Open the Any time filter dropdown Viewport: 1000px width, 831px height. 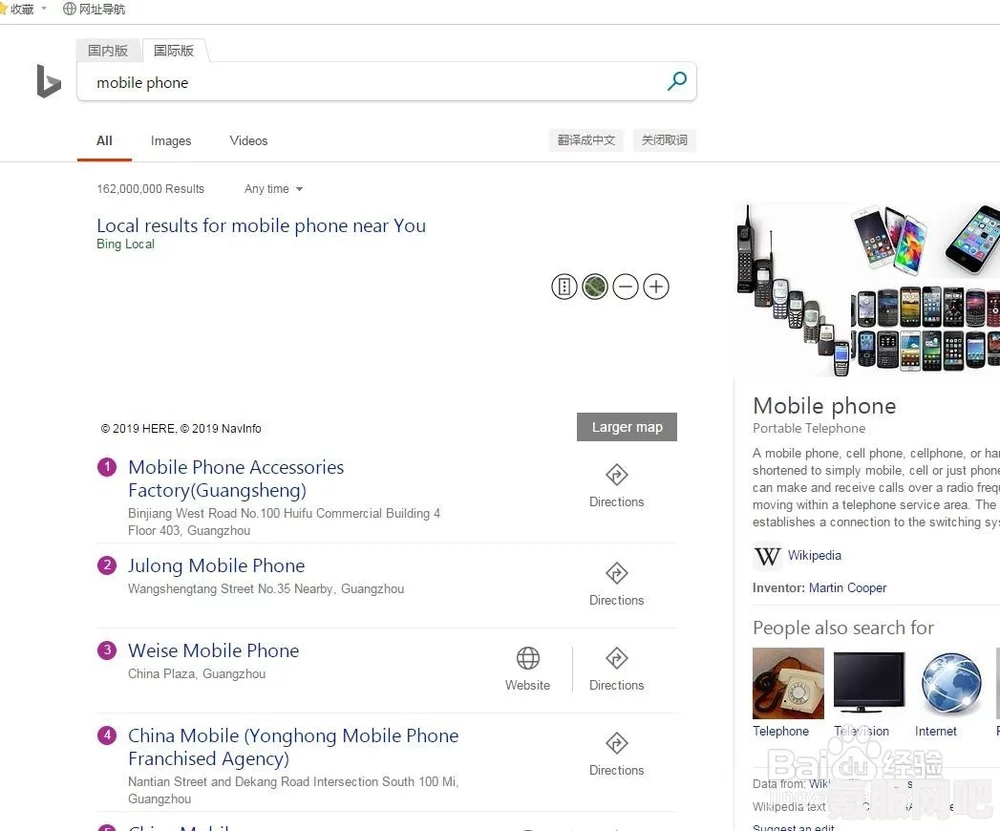click(274, 189)
